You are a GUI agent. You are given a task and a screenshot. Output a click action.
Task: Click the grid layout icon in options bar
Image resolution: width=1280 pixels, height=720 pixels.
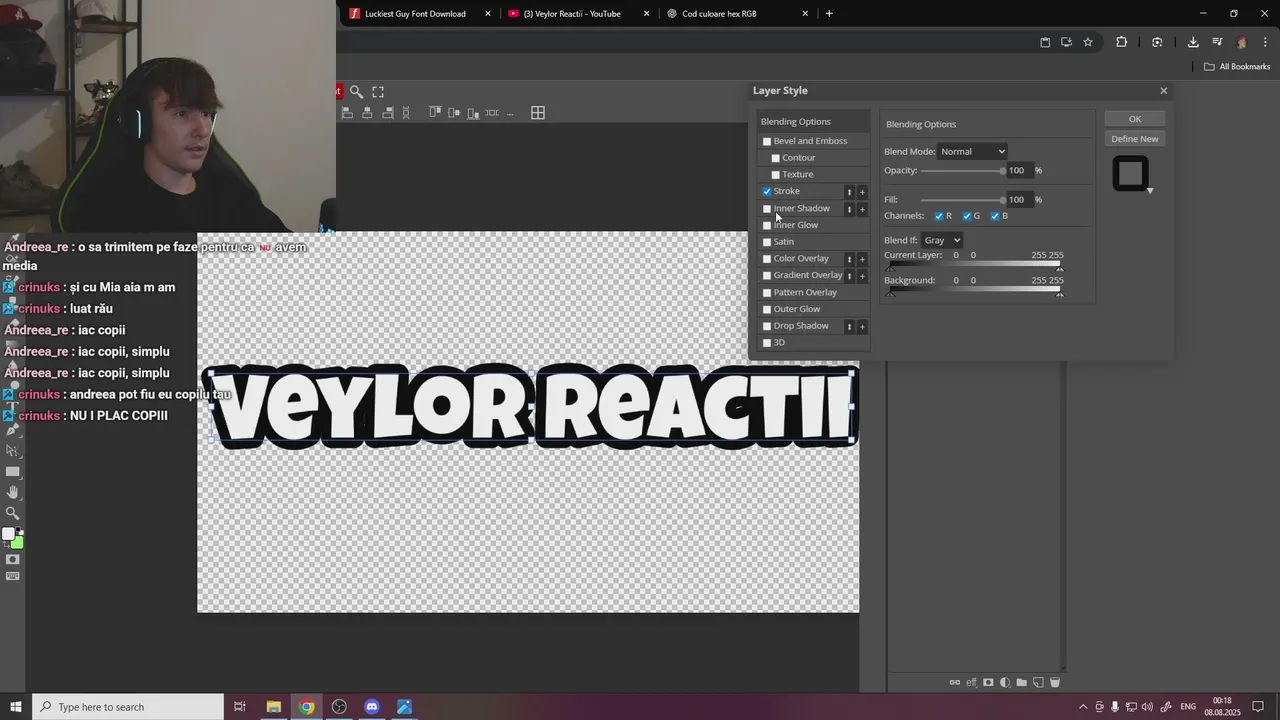(x=538, y=113)
